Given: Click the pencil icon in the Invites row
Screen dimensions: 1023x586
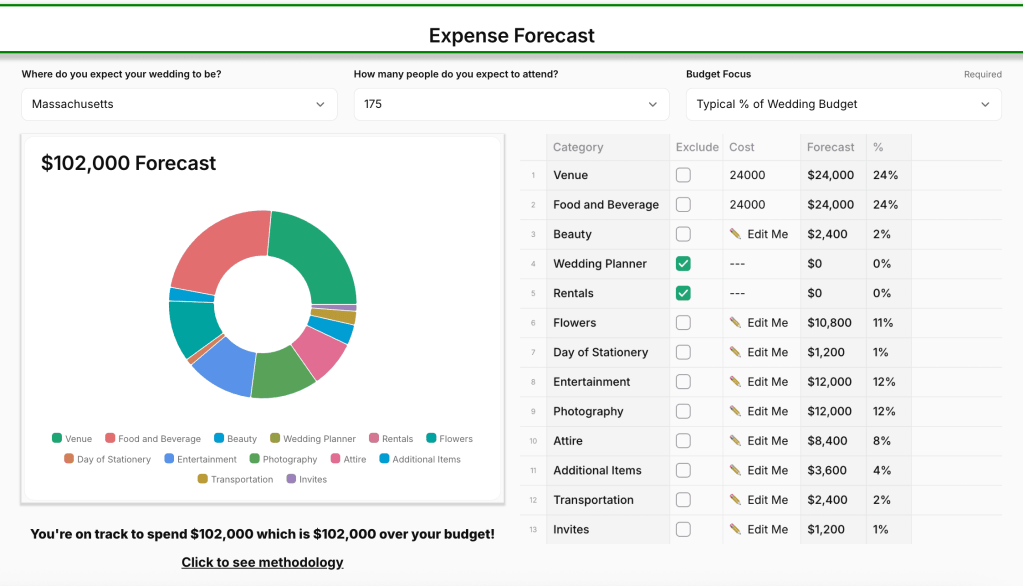Looking at the screenshot, I should coord(735,529).
